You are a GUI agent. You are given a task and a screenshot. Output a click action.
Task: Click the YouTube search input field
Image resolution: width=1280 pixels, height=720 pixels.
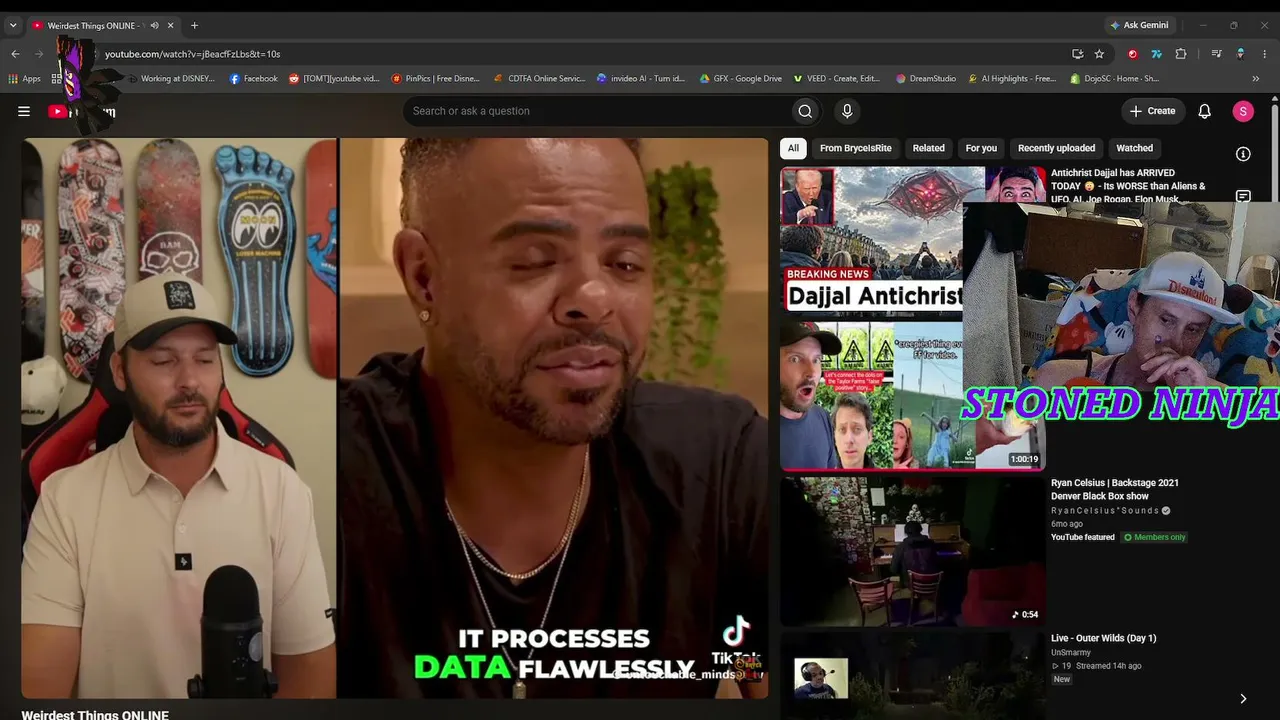tap(595, 111)
